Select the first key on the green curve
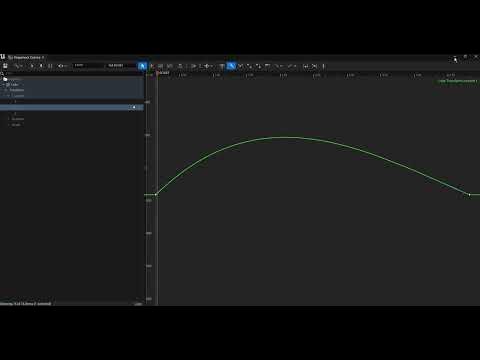Image resolution: width=480 pixels, height=360 pixels. click(156, 194)
